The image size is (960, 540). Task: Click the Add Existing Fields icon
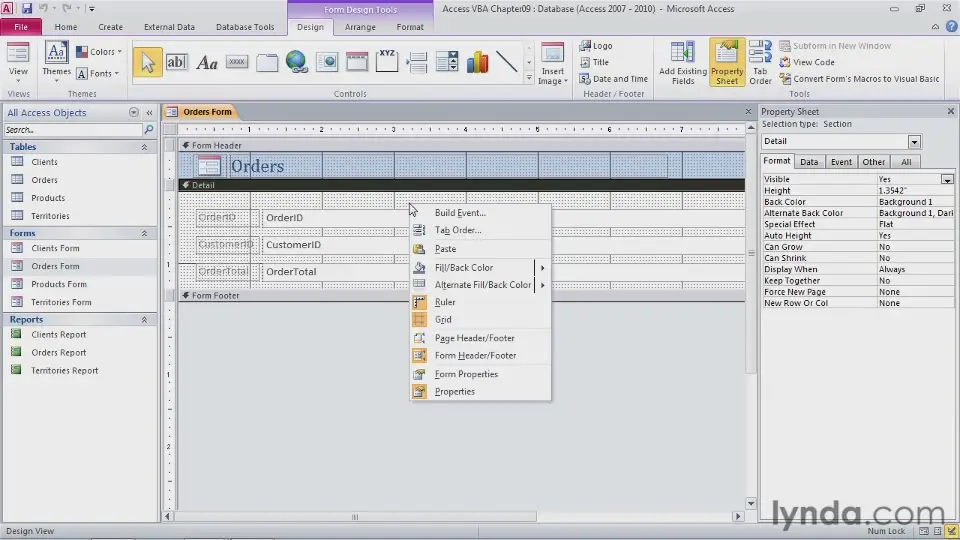point(683,63)
